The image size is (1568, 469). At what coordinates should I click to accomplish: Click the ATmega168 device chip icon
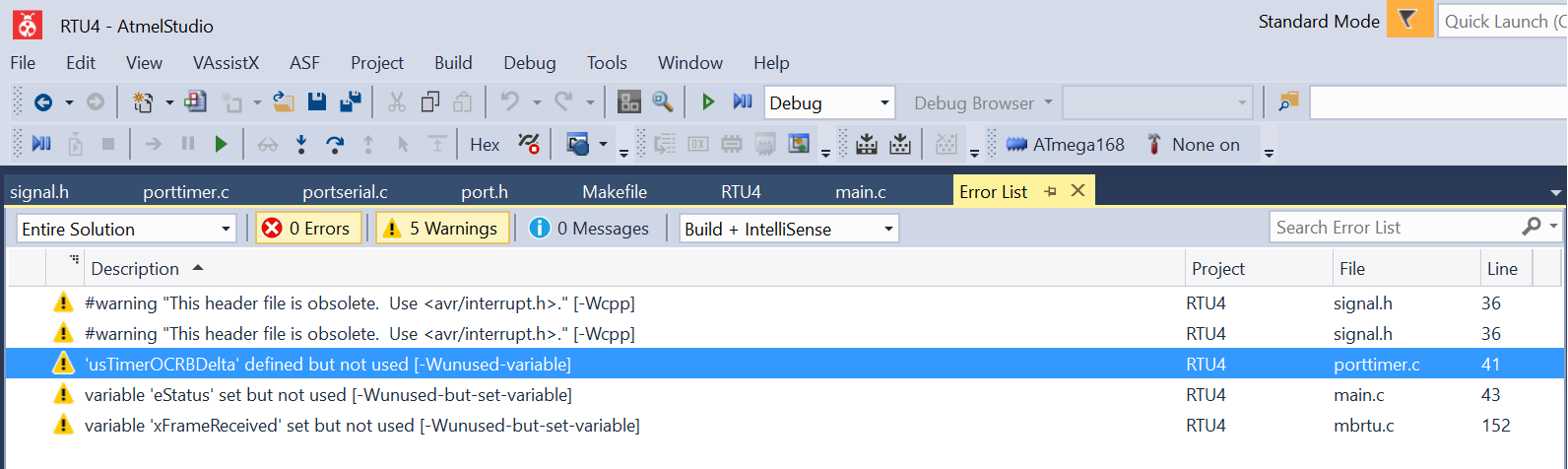coord(1016,145)
